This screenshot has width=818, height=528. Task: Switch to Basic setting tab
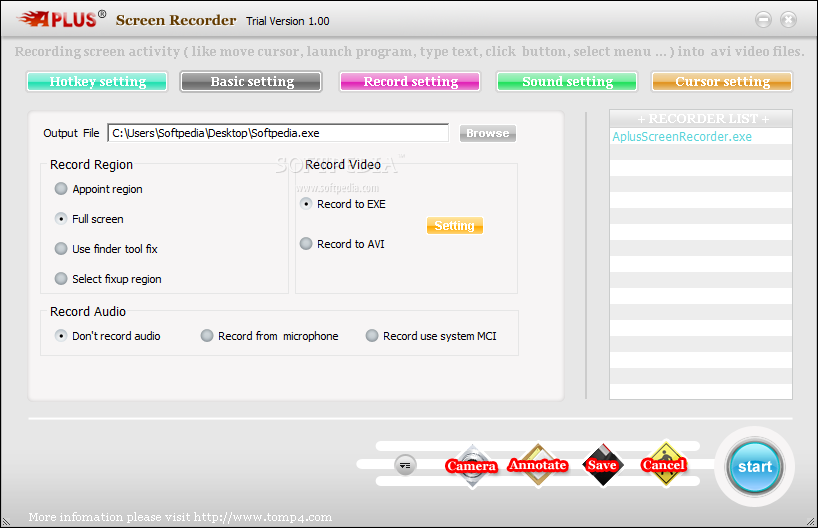click(251, 81)
